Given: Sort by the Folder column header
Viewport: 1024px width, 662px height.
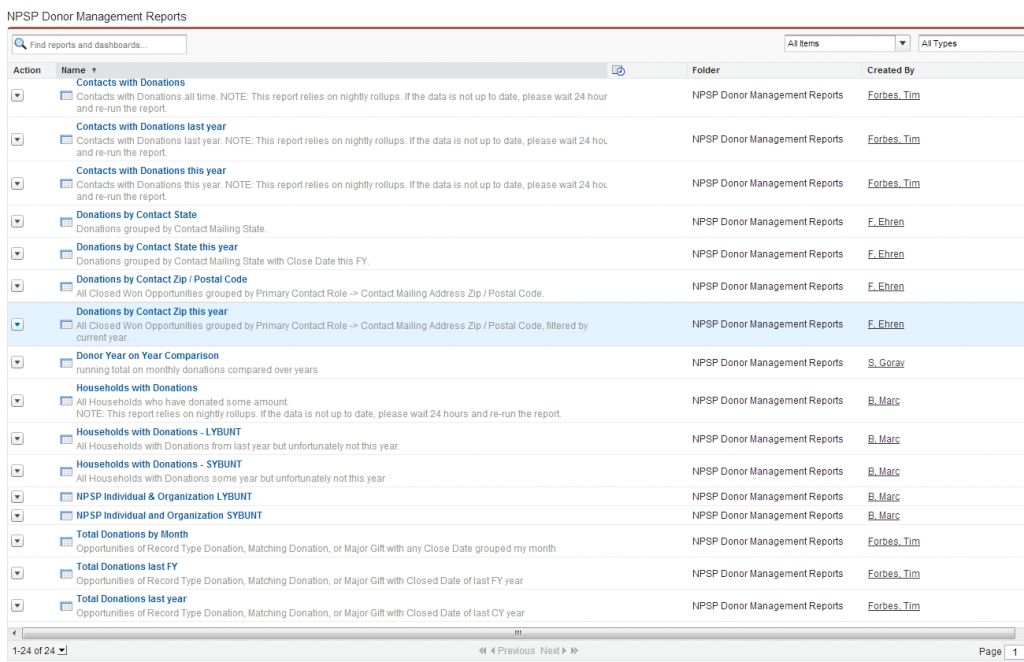Looking at the screenshot, I should point(706,70).
